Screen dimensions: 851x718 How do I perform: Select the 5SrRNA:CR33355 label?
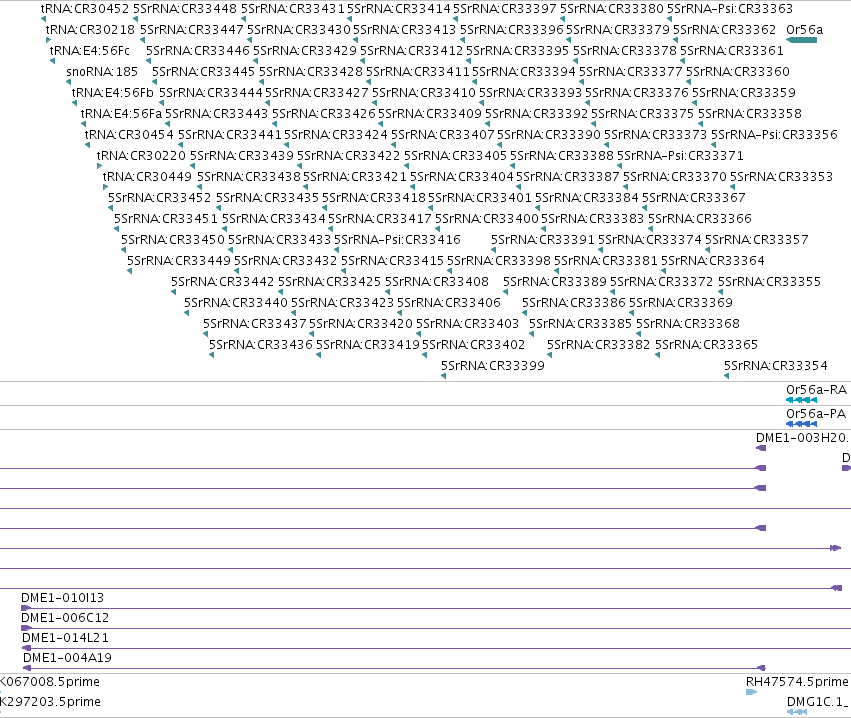[769, 281]
